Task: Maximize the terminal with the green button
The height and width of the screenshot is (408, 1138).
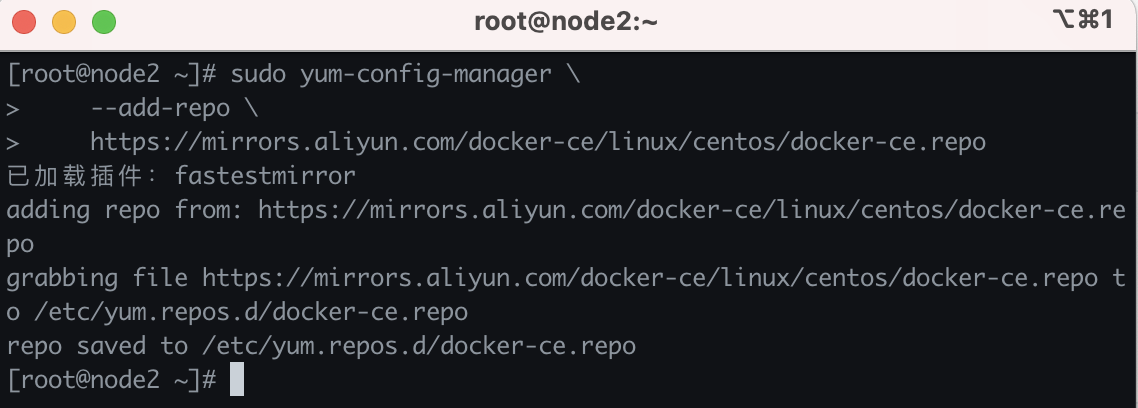Action: pyautogui.click(x=104, y=21)
